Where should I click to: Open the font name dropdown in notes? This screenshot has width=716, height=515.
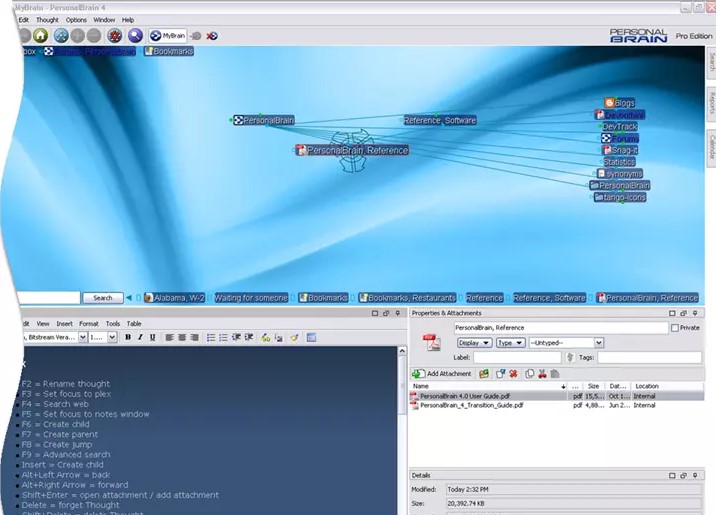click(83, 338)
